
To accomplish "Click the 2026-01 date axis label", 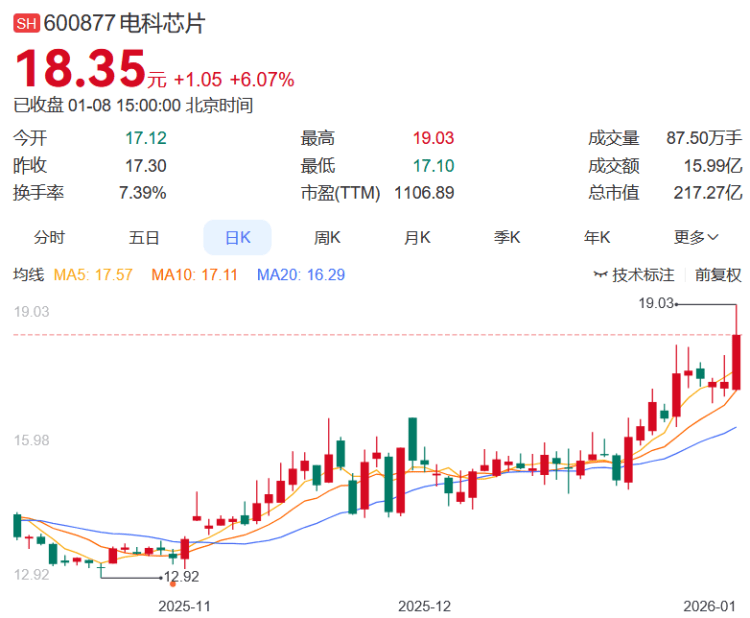I will click(x=709, y=606).
